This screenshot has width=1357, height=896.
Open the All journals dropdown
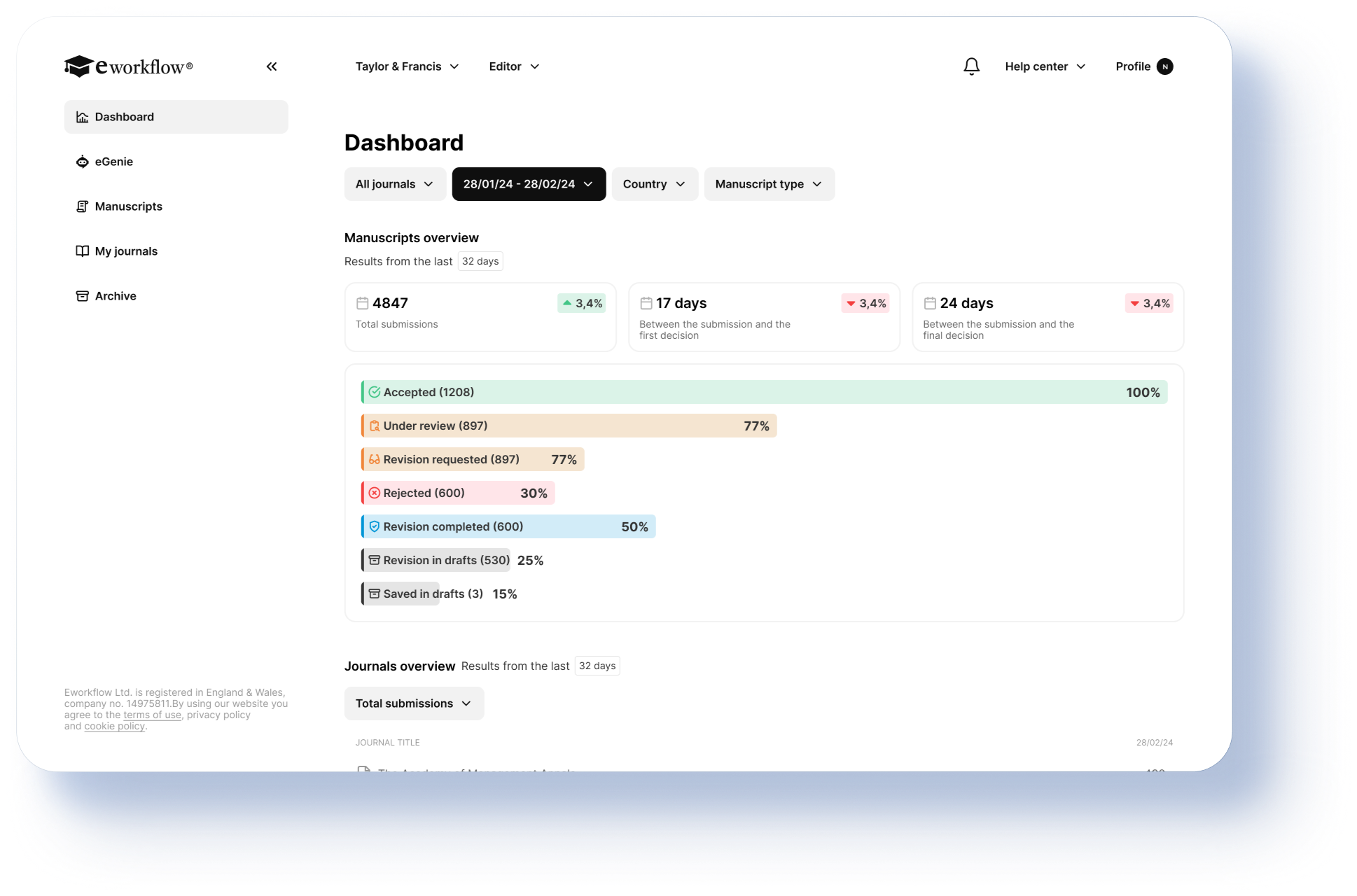point(395,184)
